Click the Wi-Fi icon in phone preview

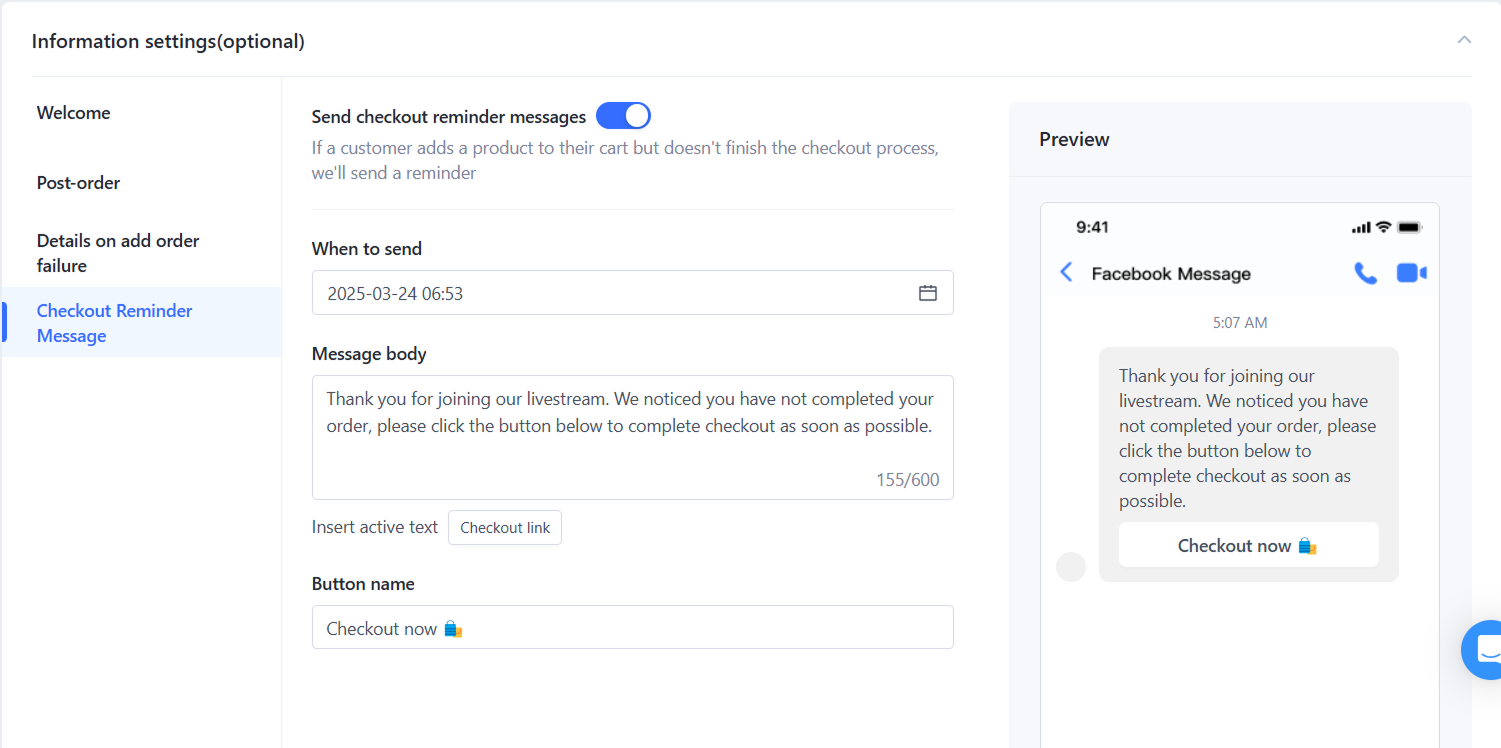pyautogui.click(x=1383, y=227)
